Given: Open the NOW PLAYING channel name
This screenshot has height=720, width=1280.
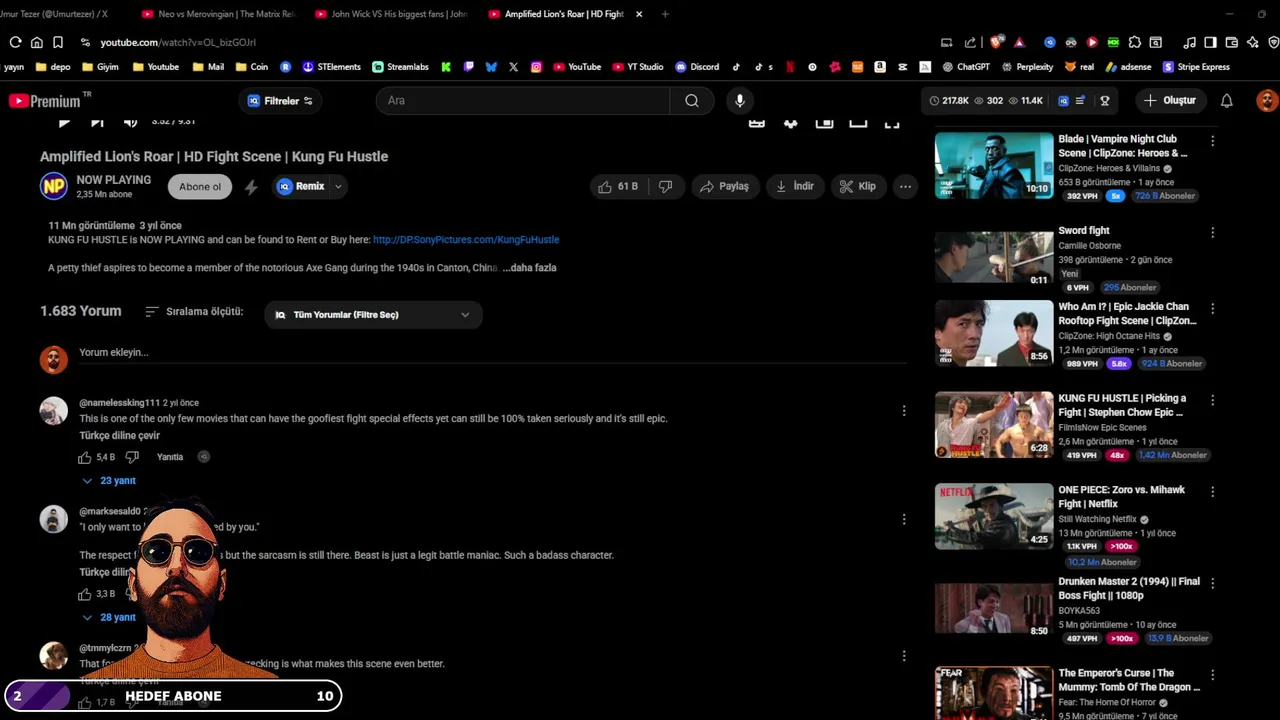Looking at the screenshot, I should coord(114,180).
